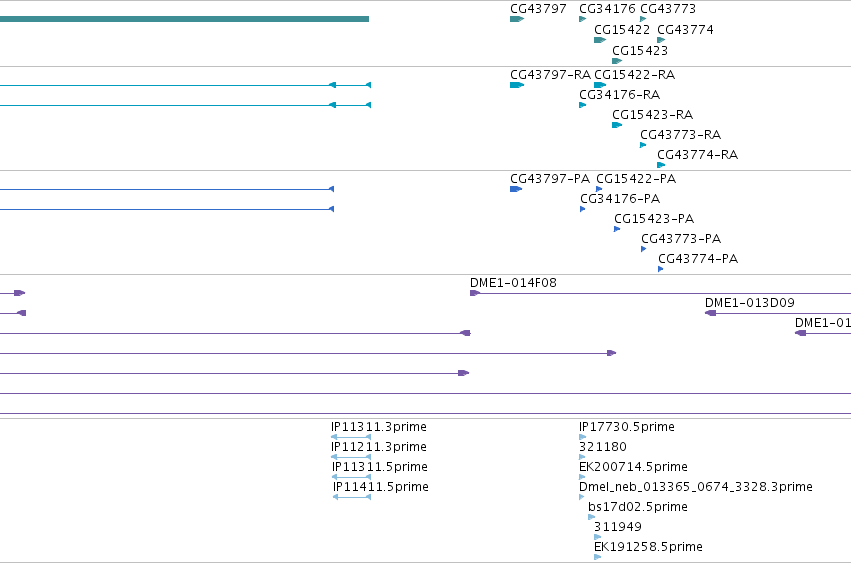Click the CG43773-PA label
Viewport: 851px width, 563px height.
pos(681,238)
